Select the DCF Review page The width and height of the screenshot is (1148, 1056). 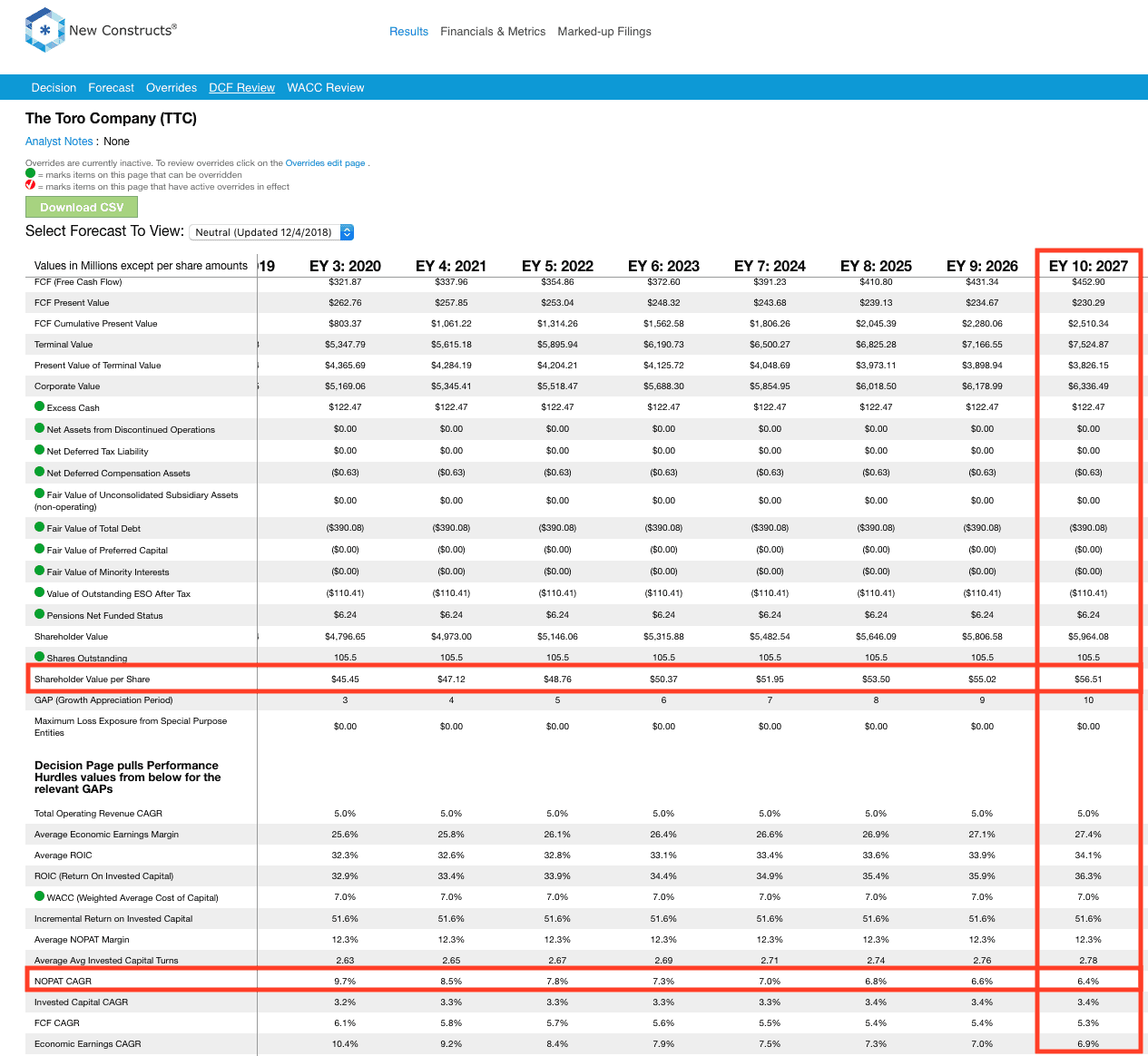(241, 88)
